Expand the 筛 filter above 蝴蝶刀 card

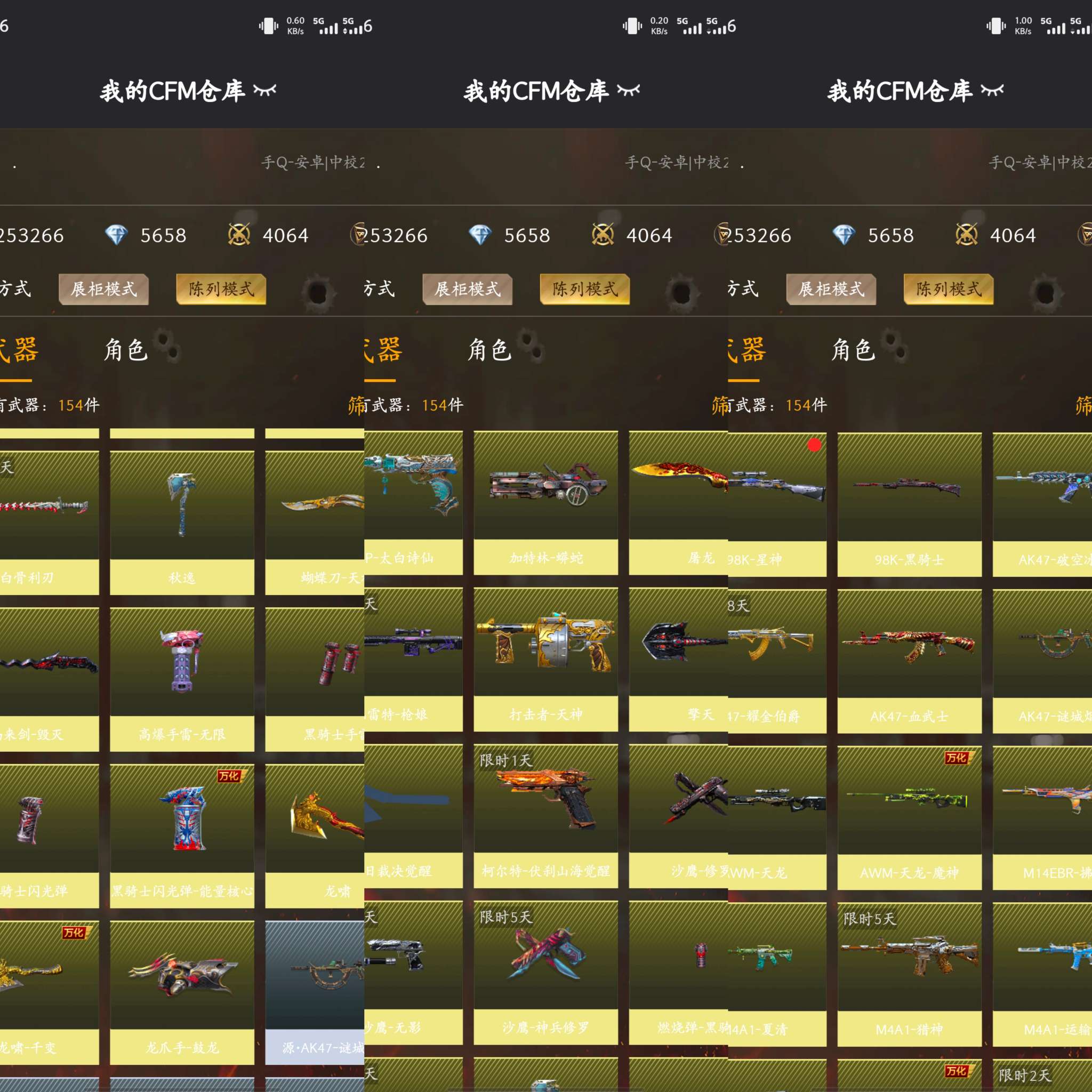click(356, 405)
